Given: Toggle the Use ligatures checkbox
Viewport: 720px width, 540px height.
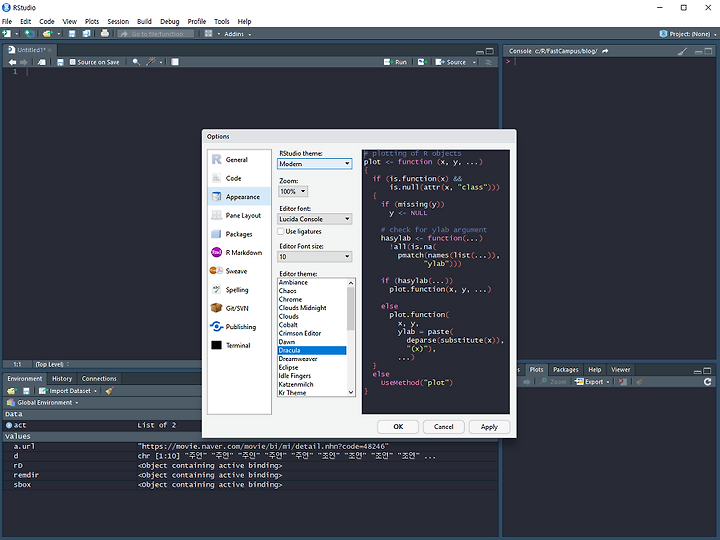Looking at the screenshot, I should coord(281,231).
